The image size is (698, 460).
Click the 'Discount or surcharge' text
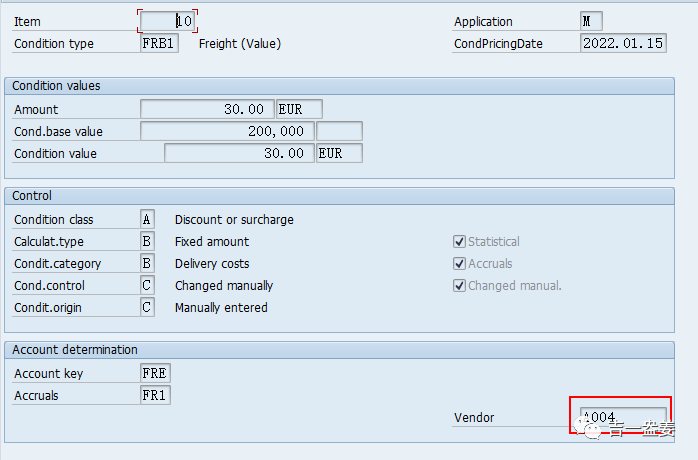click(234, 220)
